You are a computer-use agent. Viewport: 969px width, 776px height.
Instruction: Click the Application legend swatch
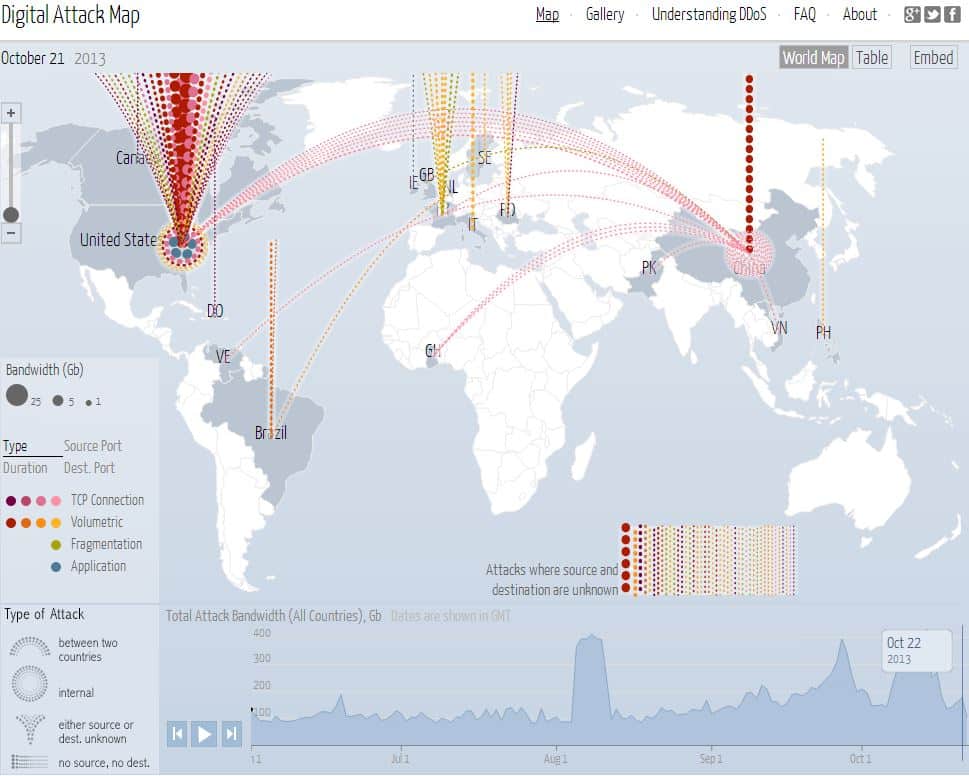tap(56, 567)
